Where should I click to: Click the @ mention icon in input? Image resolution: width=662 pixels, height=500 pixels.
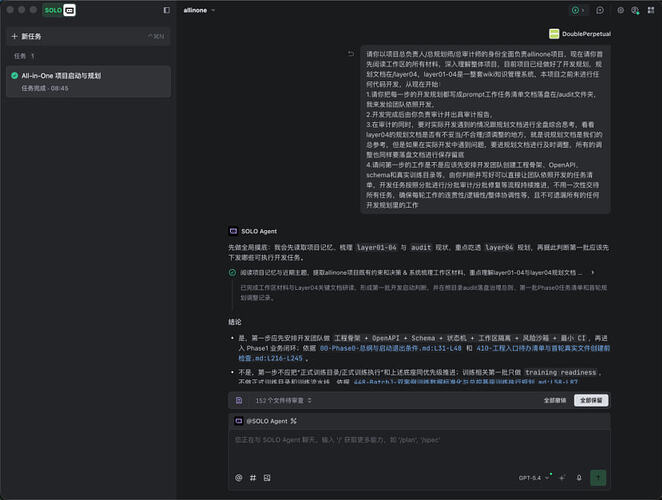click(x=239, y=478)
